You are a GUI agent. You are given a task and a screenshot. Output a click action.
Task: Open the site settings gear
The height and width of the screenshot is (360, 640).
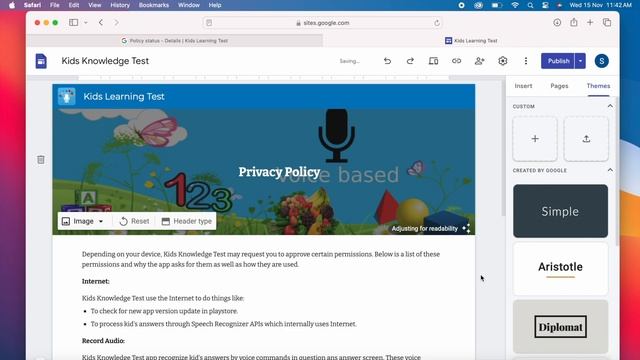click(503, 61)
